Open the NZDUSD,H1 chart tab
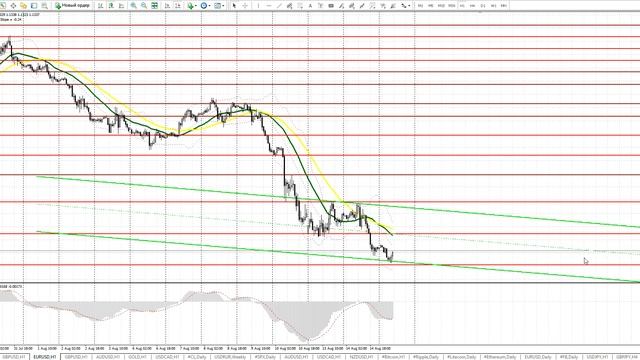This screenshot has height=360, width=640. pyautogui.click(x=362, y=357)
